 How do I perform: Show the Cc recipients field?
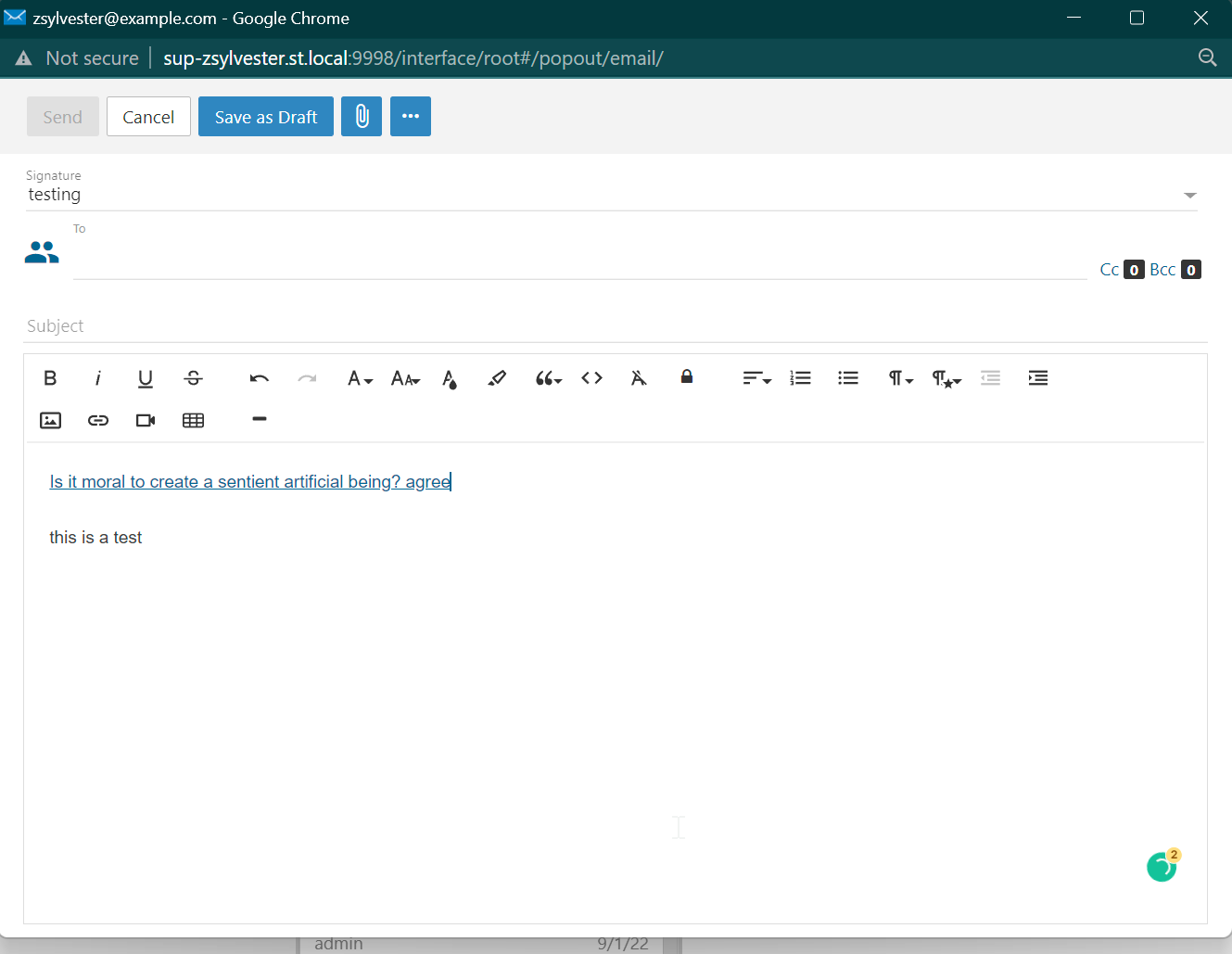(x=1109, y=270)
